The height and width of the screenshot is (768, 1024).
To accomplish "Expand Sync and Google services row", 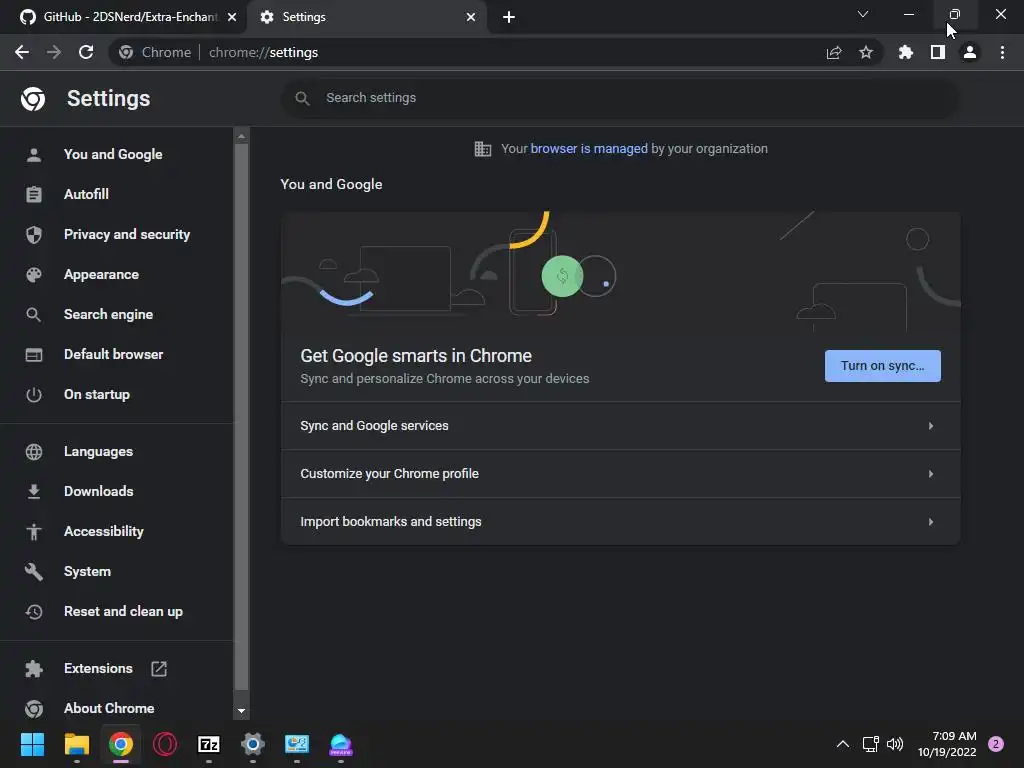I will pos(620,426).
